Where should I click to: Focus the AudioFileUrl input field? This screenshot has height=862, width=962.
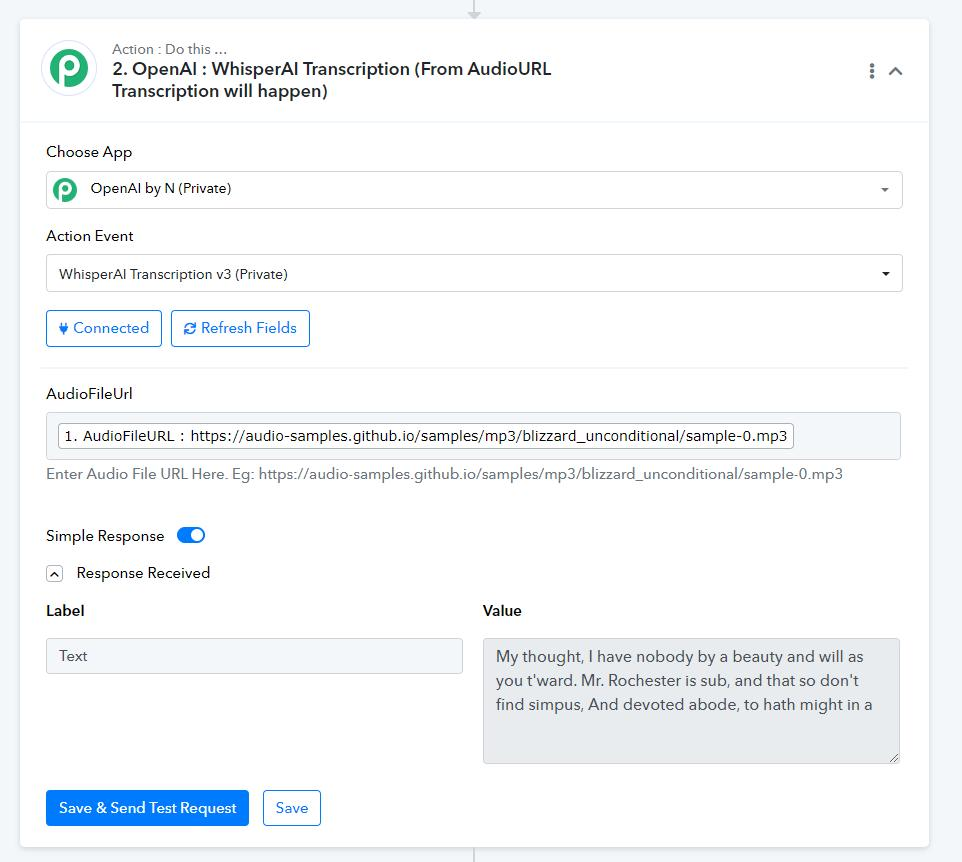coord(473,436)
